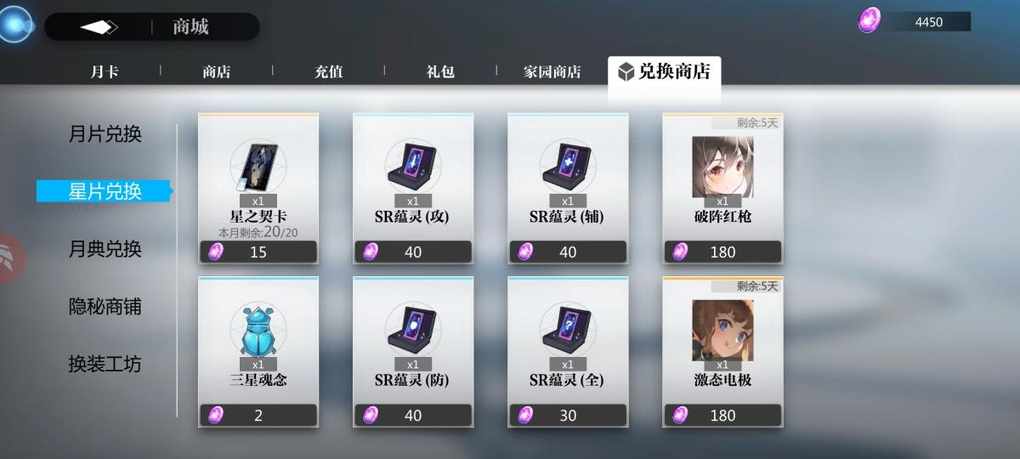Go to the 充值 tab
The image size is (1020, 459).
point(329,72)
